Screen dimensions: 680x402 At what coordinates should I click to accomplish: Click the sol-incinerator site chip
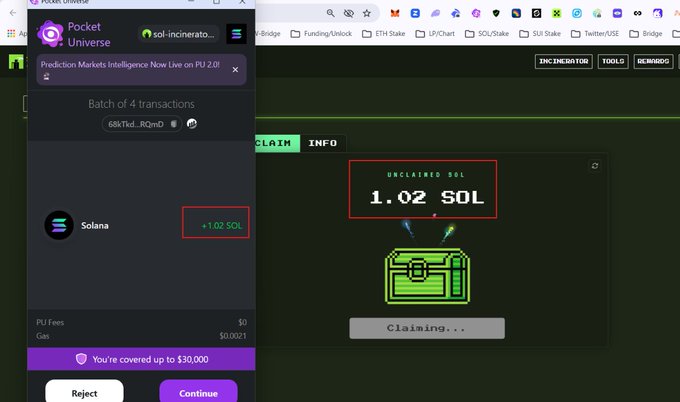tap(178, 34)
